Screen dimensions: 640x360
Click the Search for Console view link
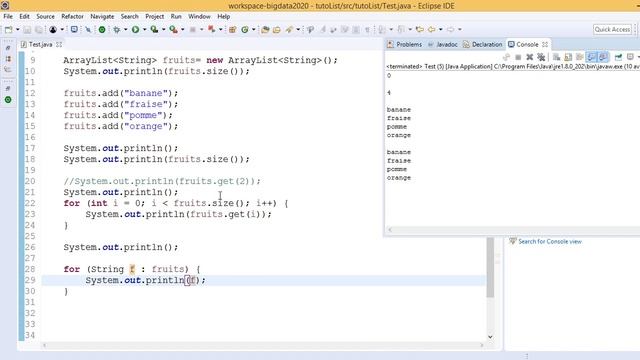(x=550, y=242)
